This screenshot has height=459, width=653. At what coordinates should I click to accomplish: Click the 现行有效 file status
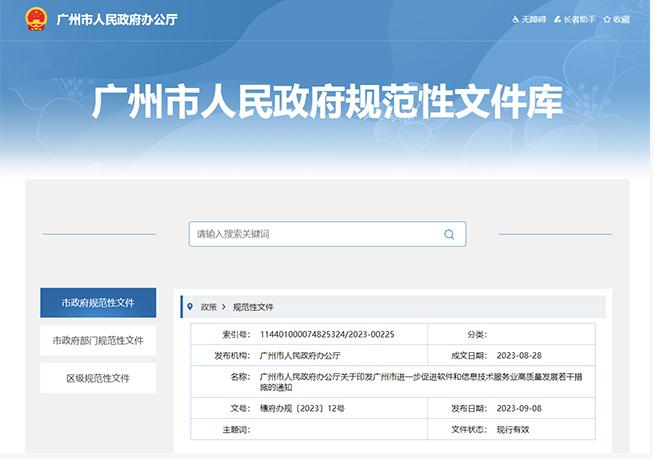[x=517, y=428]
